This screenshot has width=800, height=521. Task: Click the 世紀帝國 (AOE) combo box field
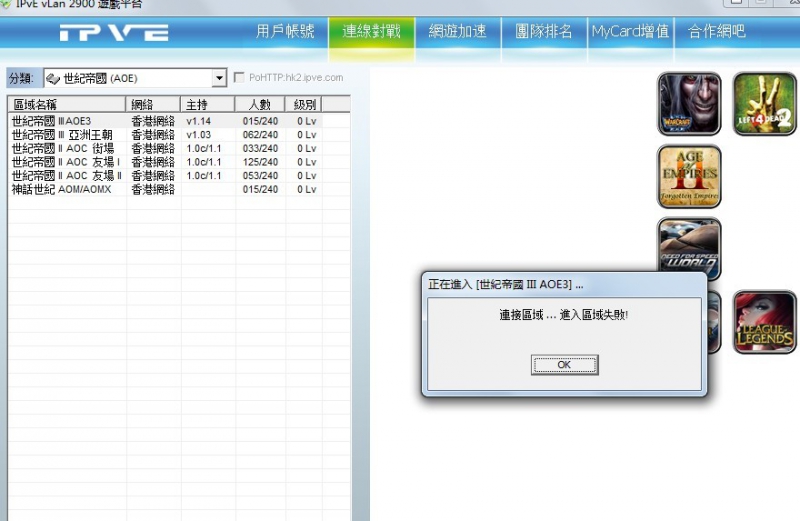point(135,78)
